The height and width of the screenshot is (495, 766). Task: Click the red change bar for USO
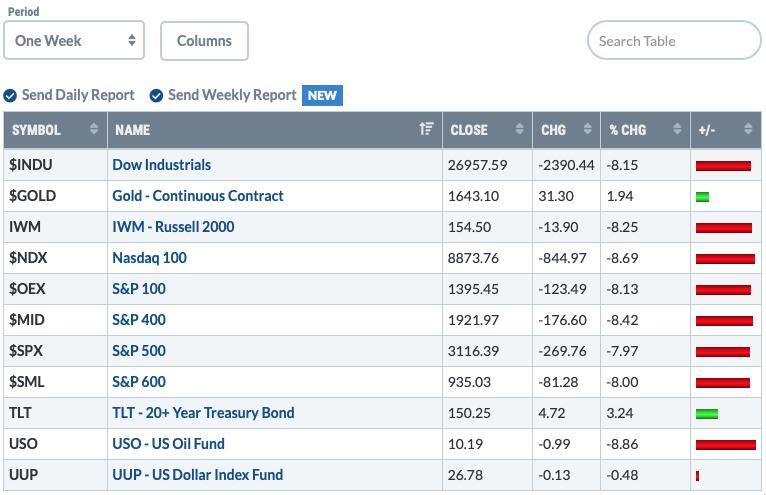click(725, 445)
